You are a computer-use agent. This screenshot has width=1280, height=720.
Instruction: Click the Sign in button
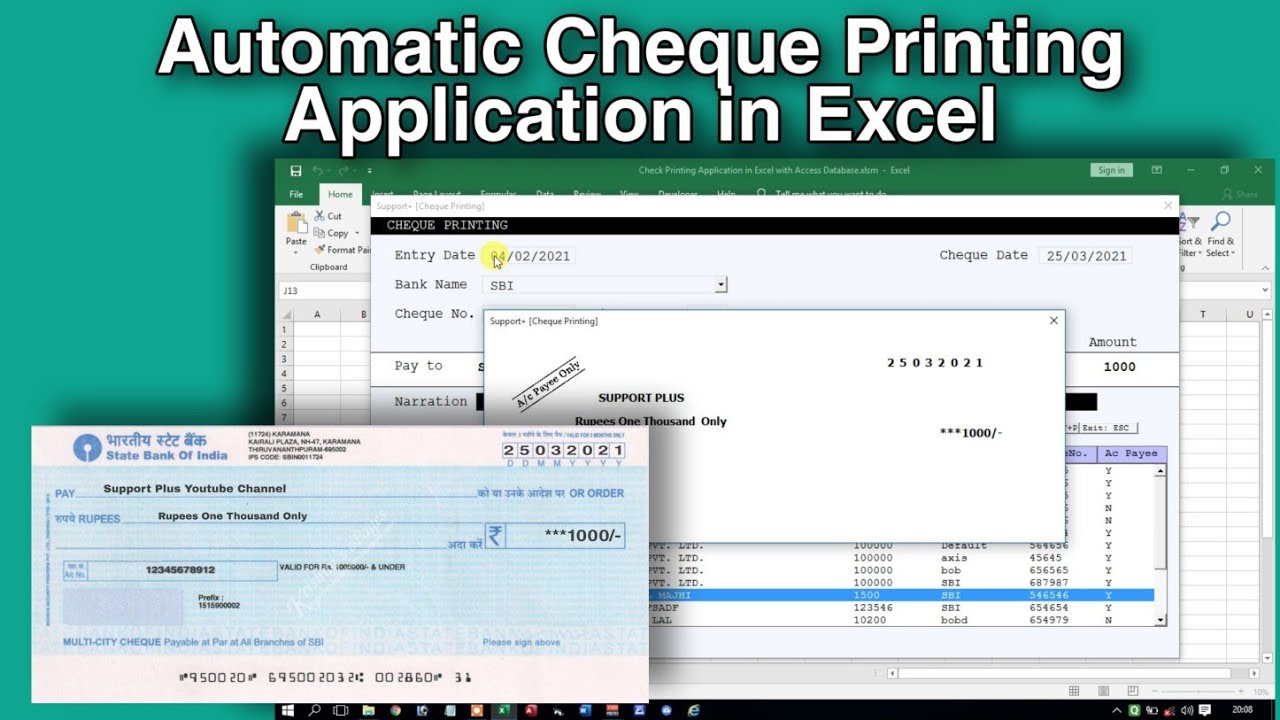pos(1111,170)
